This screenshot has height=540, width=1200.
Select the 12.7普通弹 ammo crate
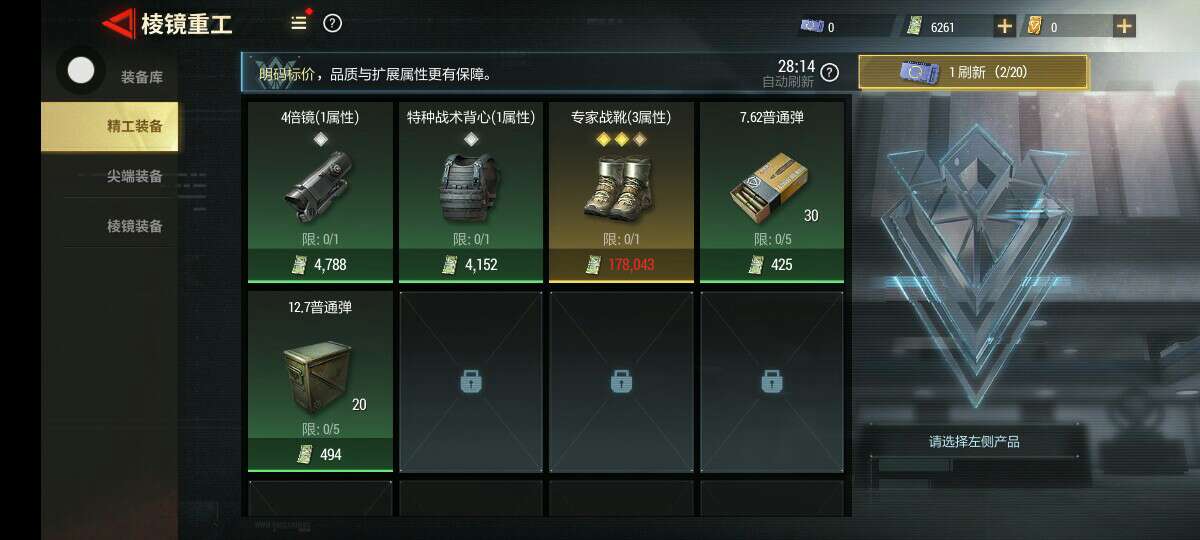(320, 381)
